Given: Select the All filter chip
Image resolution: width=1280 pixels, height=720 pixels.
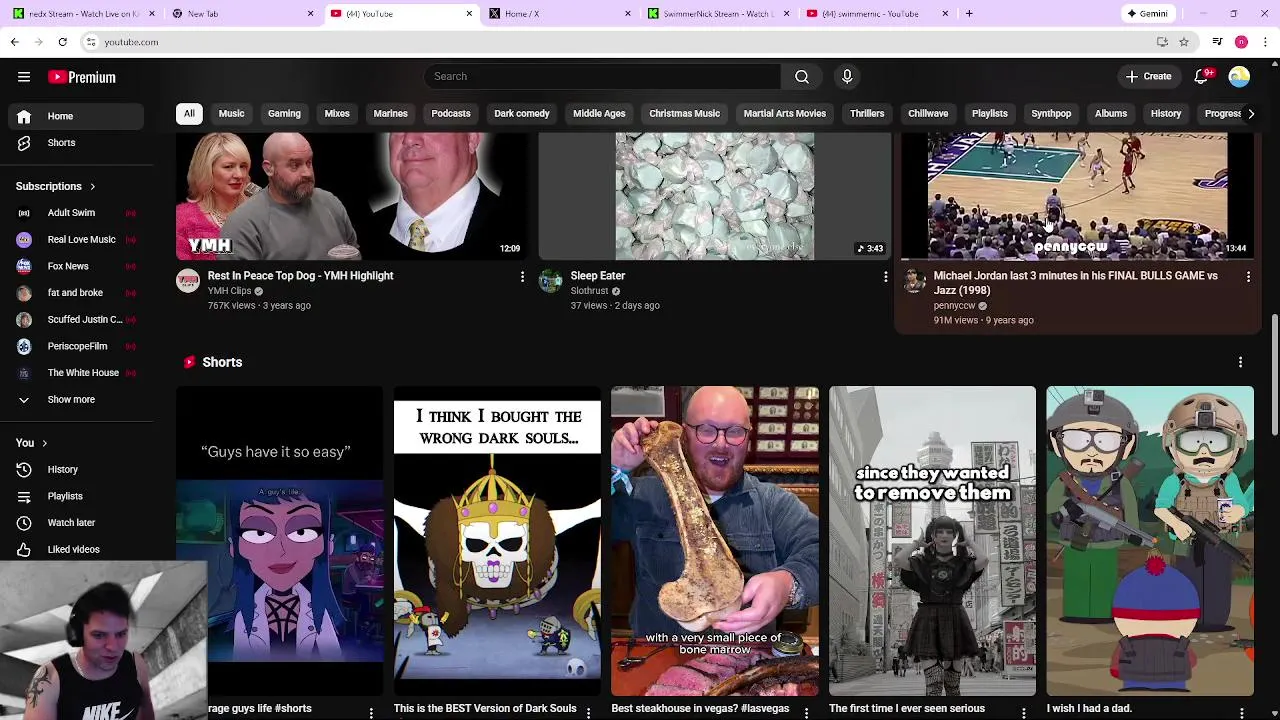Looking at the screenshot, I should pyautogui.click(x=189, y=114).
